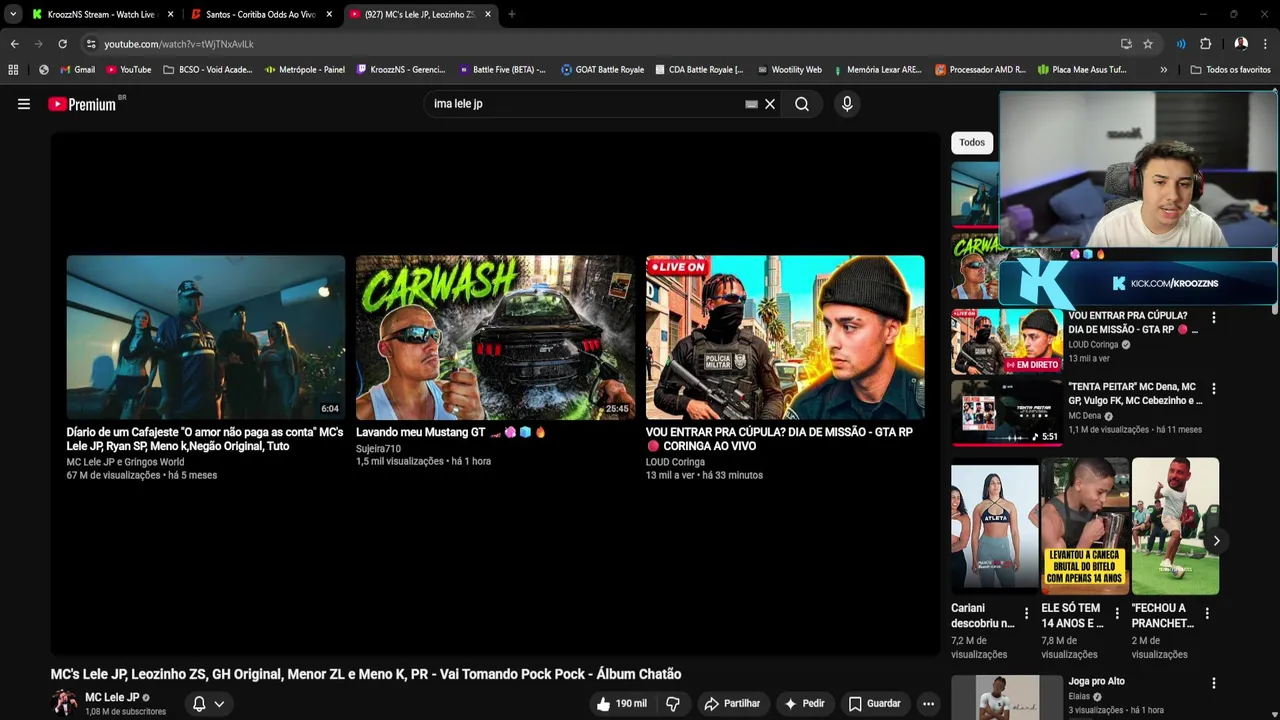Open options for the Cariani short
Viewport: 1280px width, 720px height.
(x=1026, y=614)
